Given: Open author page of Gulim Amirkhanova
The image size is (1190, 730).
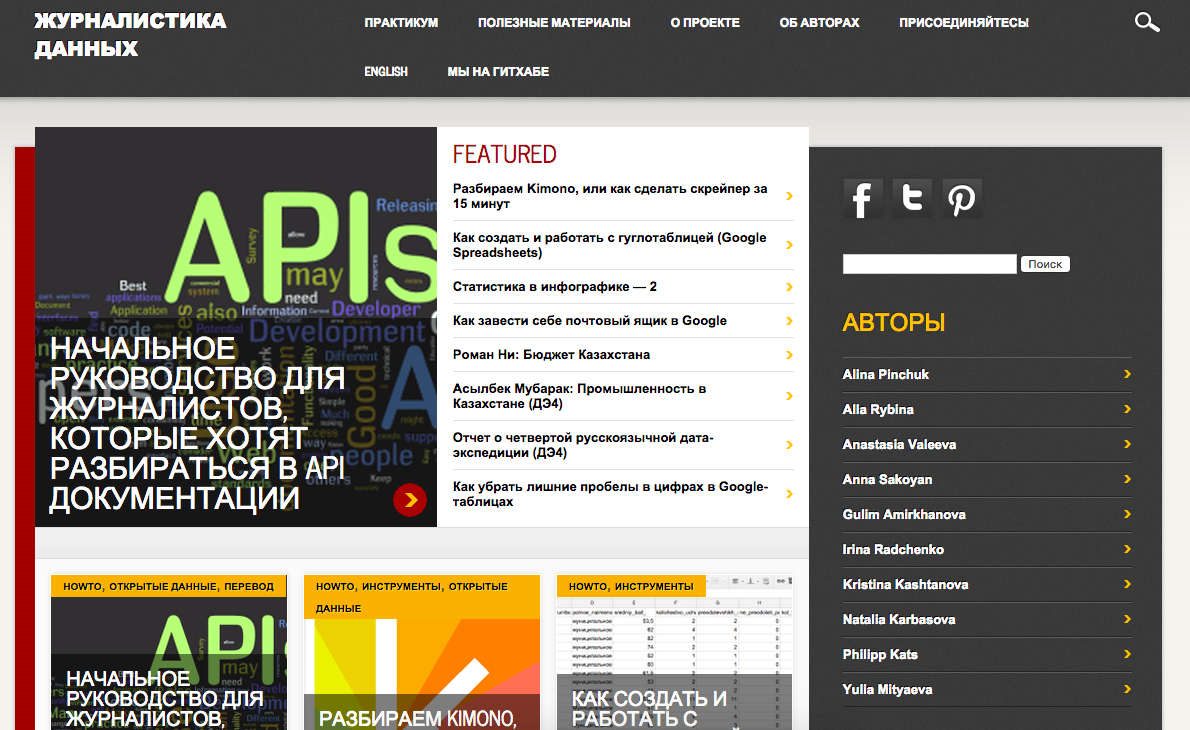Looking at the screenshot, I should (904, 514).
